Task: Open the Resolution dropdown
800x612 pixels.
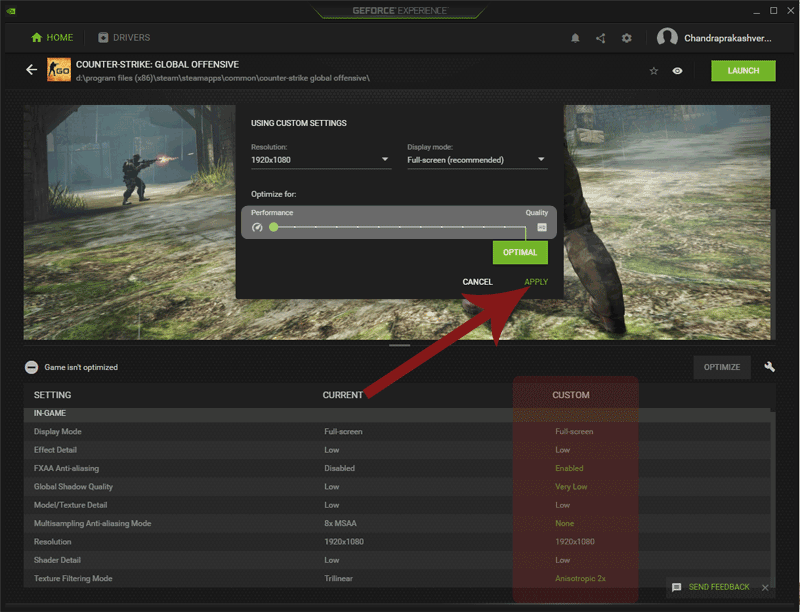Action: pos(321,160)
